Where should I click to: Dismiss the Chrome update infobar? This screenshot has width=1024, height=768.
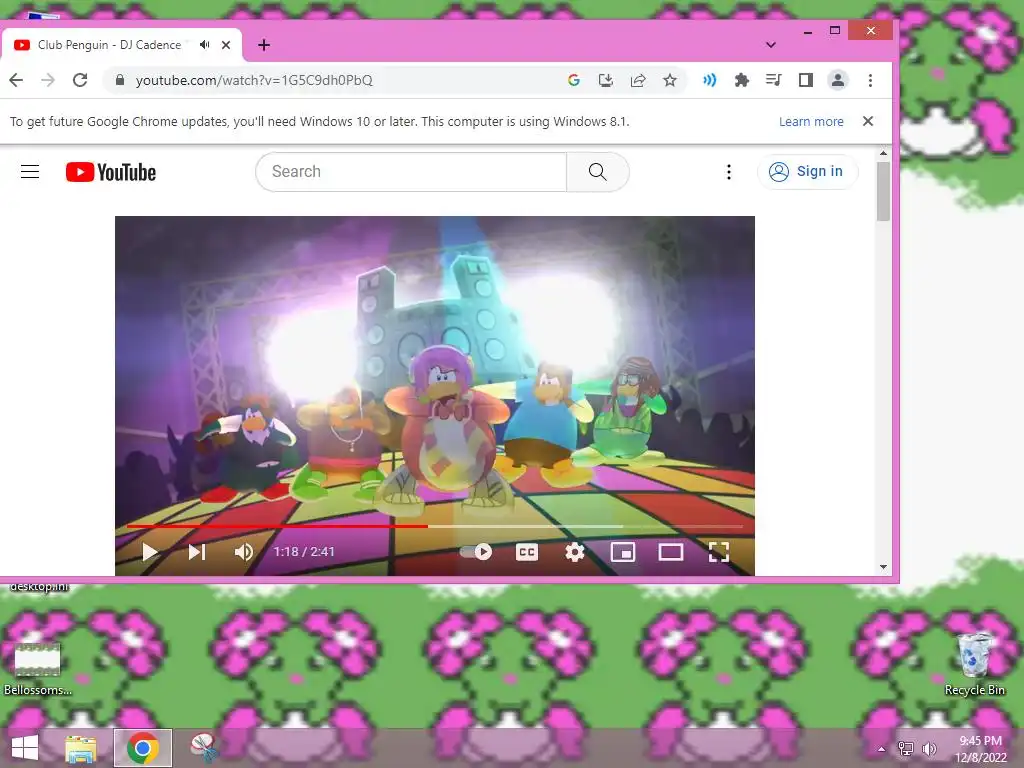pyautogui.click(x=868, y=121)
